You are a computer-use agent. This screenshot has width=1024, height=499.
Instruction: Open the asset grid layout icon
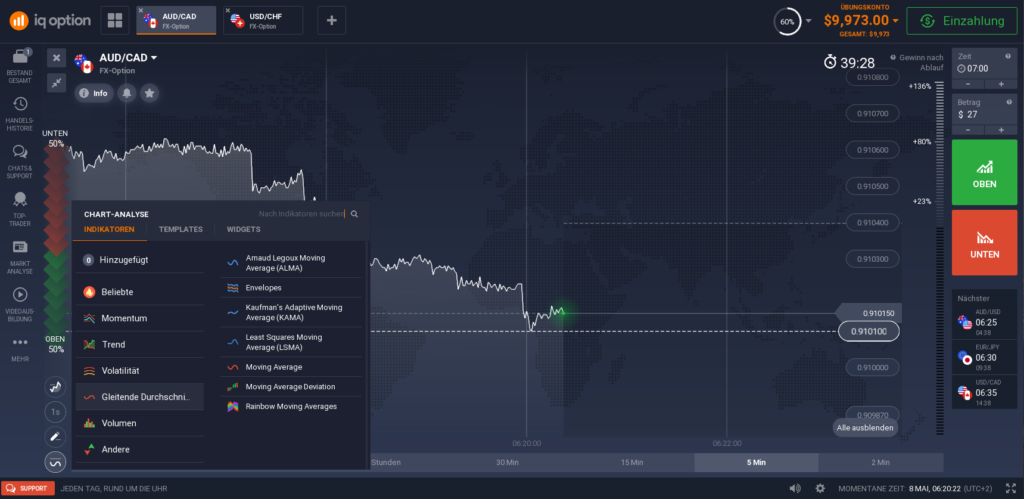pos(115,20)
